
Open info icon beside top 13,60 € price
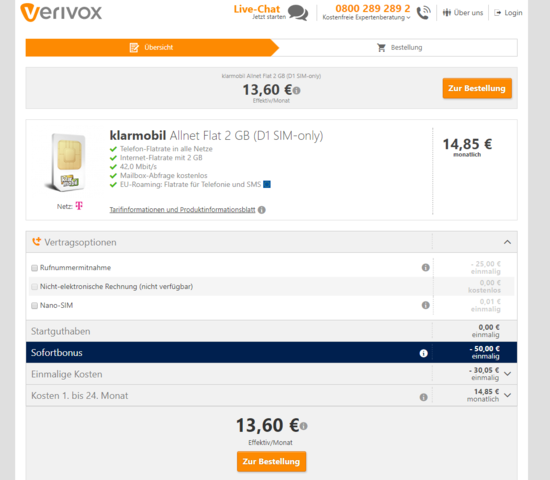coord(296,91)
